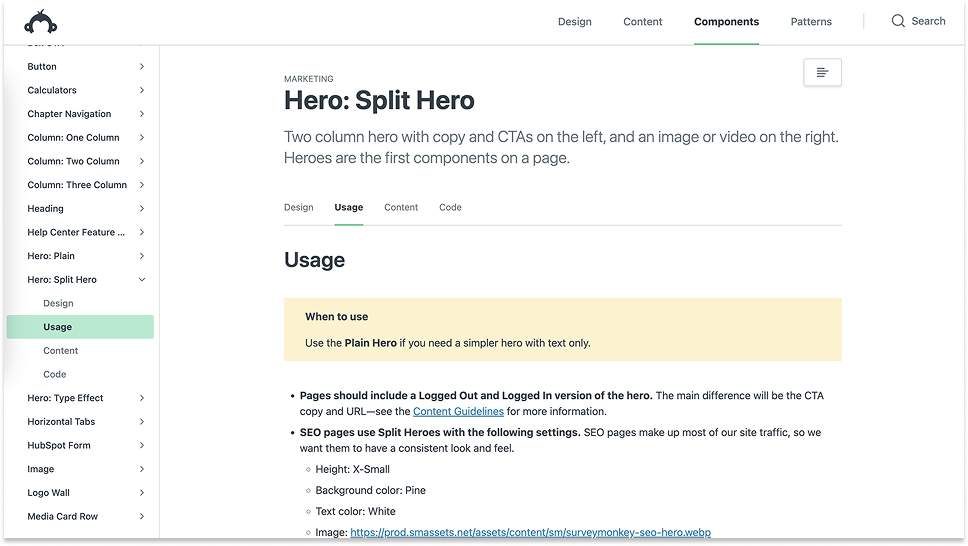This screenshot has width=968, height=546.
Task: Expand Hero: Type Effect chevron
Action: pos(142,398)
